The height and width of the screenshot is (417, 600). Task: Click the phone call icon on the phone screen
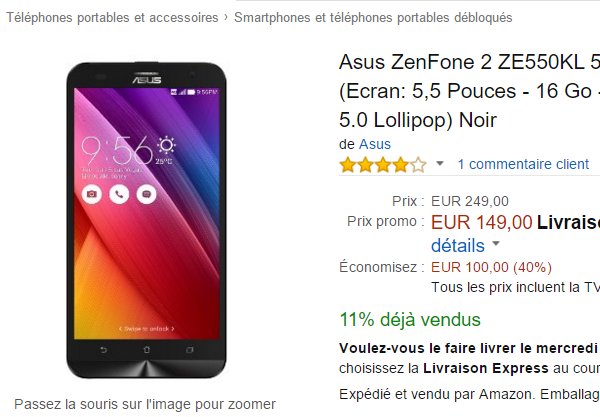[x=119, y=194]
